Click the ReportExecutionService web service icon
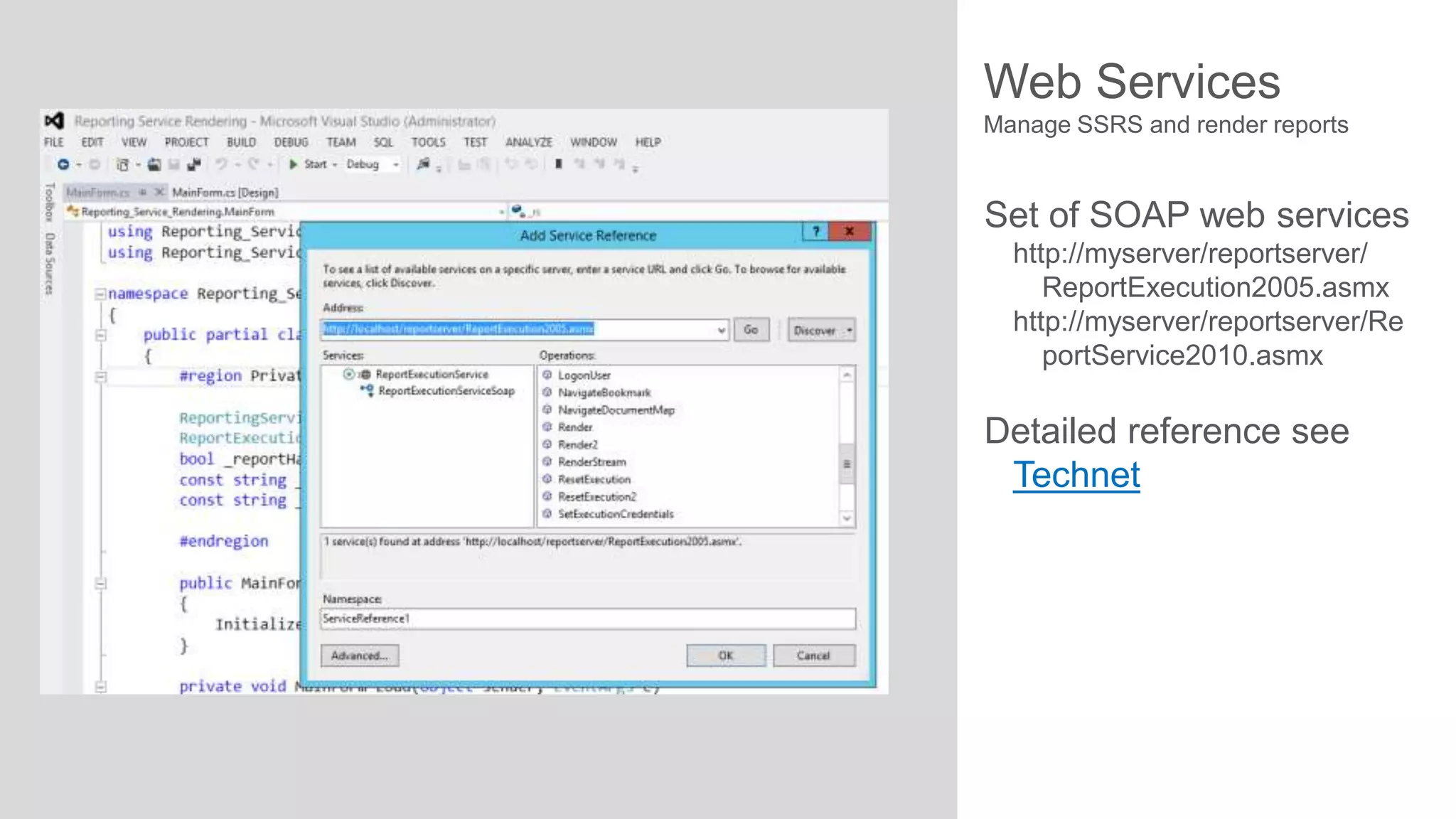The image size is (1456, 819). (365, 375)
